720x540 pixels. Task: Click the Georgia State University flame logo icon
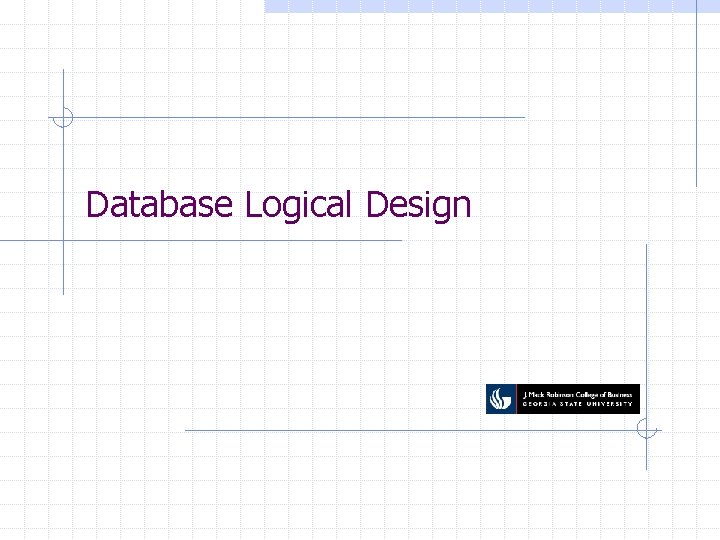pos(501,399)
